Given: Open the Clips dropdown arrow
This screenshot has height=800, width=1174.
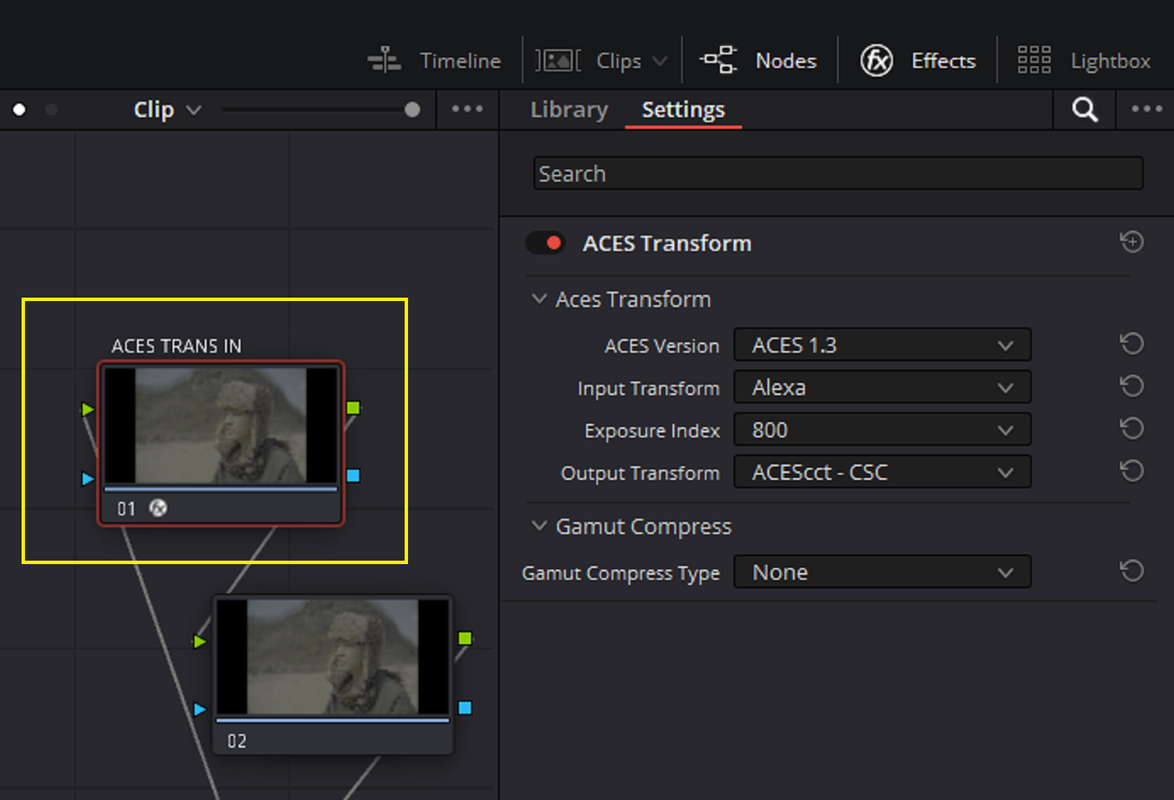Looking at the screenshot, I should [660, 61].
